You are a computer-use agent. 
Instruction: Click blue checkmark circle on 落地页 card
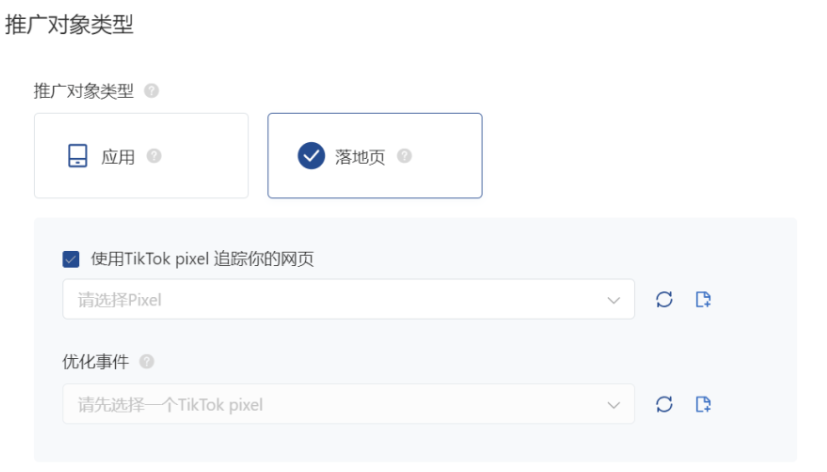coord(311,156)
